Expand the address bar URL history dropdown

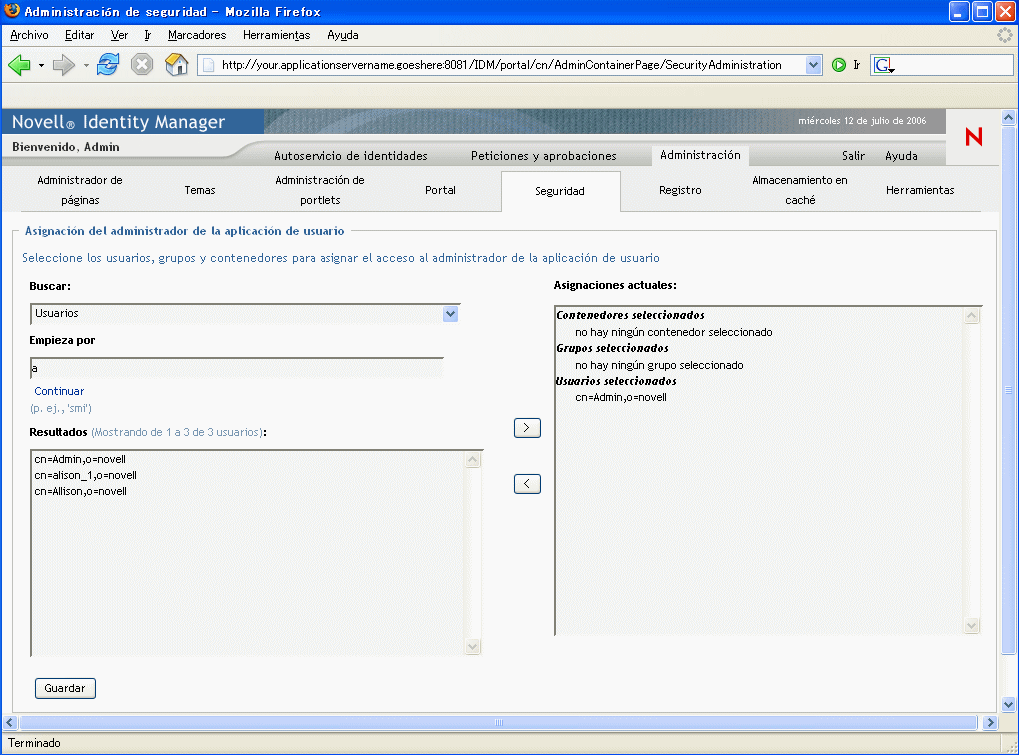click(x=813, y=65)
